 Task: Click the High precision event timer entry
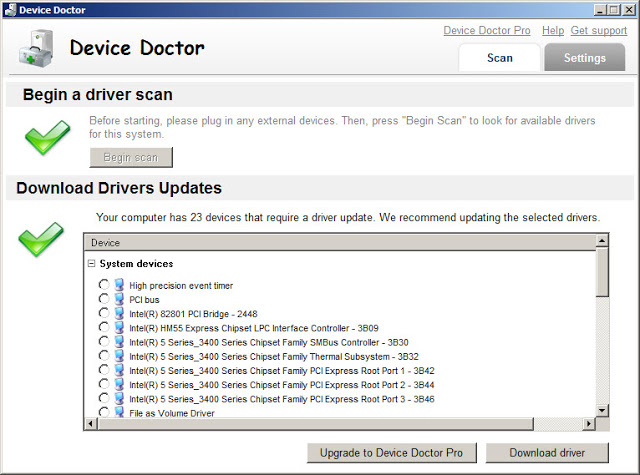[x=181, y=286]
